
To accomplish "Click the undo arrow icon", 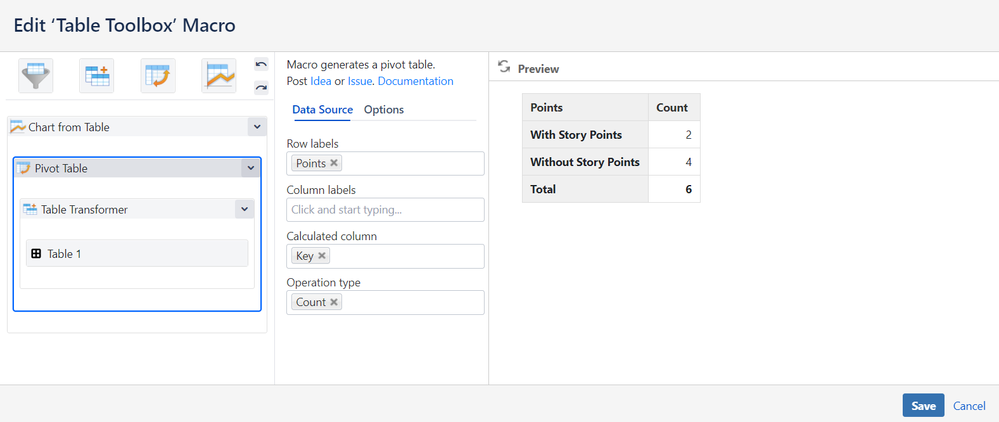I will click(x=261, y=65).
